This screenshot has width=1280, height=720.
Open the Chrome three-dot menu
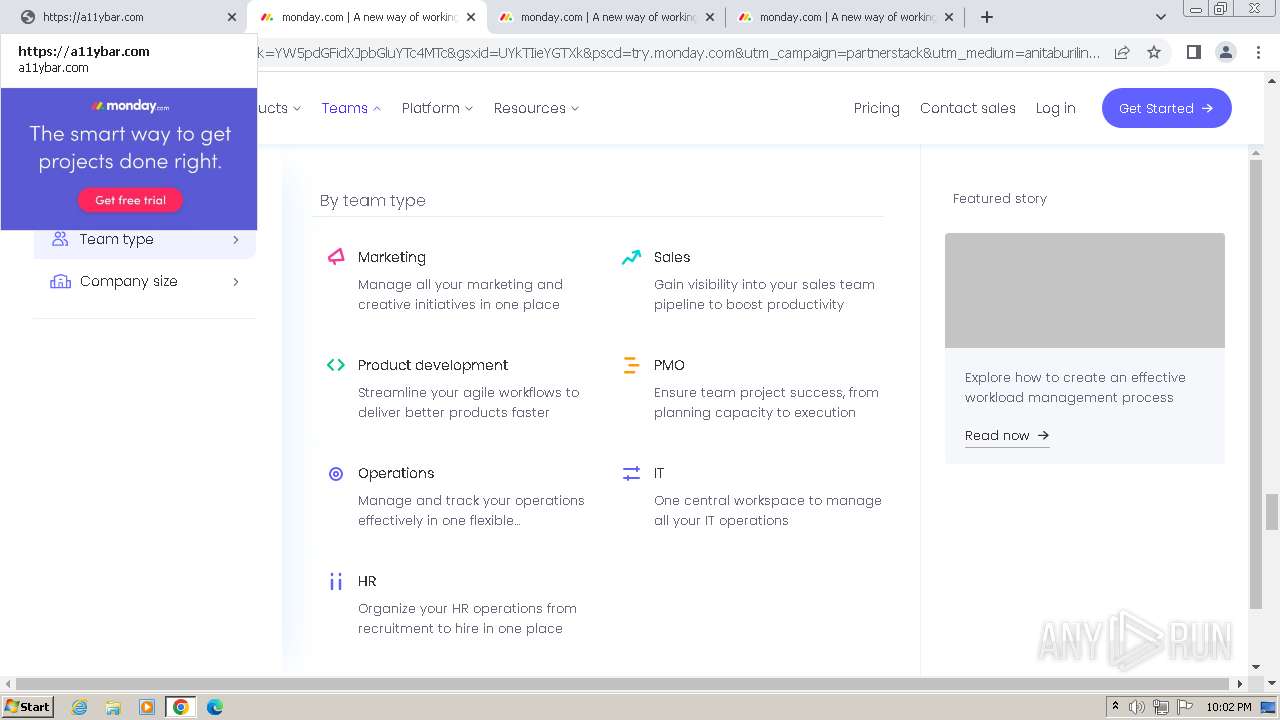pyautogui.click(x=1257, y=52)
